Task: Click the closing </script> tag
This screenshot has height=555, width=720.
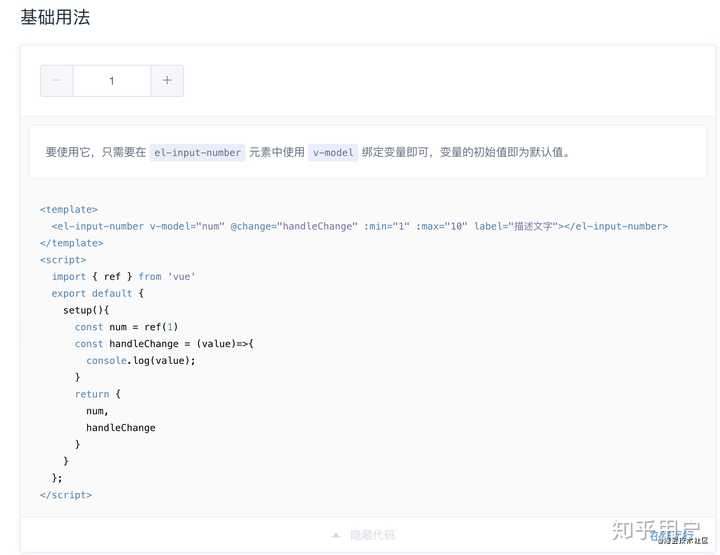Action: 66,495
